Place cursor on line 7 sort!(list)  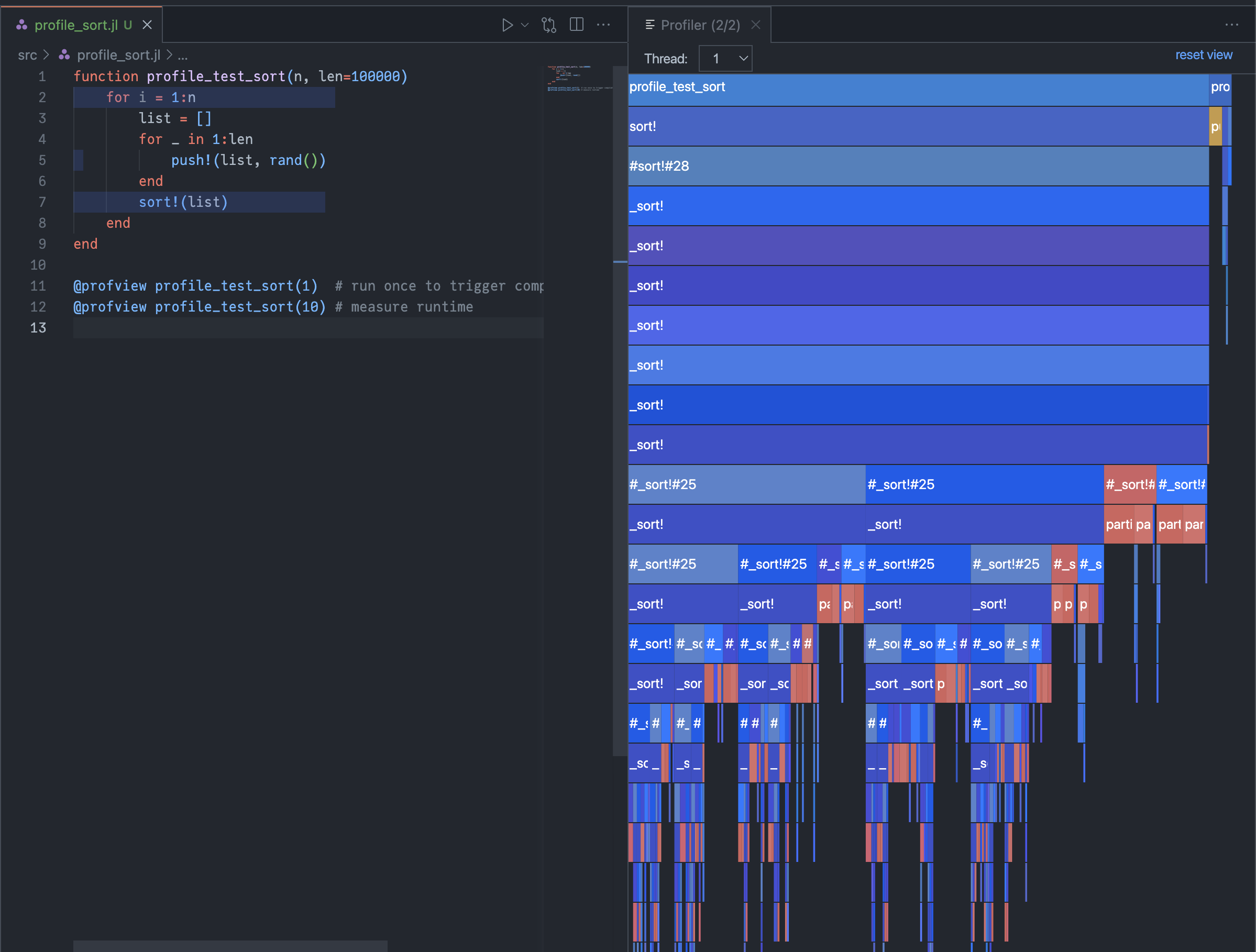(x=183, y=202)
